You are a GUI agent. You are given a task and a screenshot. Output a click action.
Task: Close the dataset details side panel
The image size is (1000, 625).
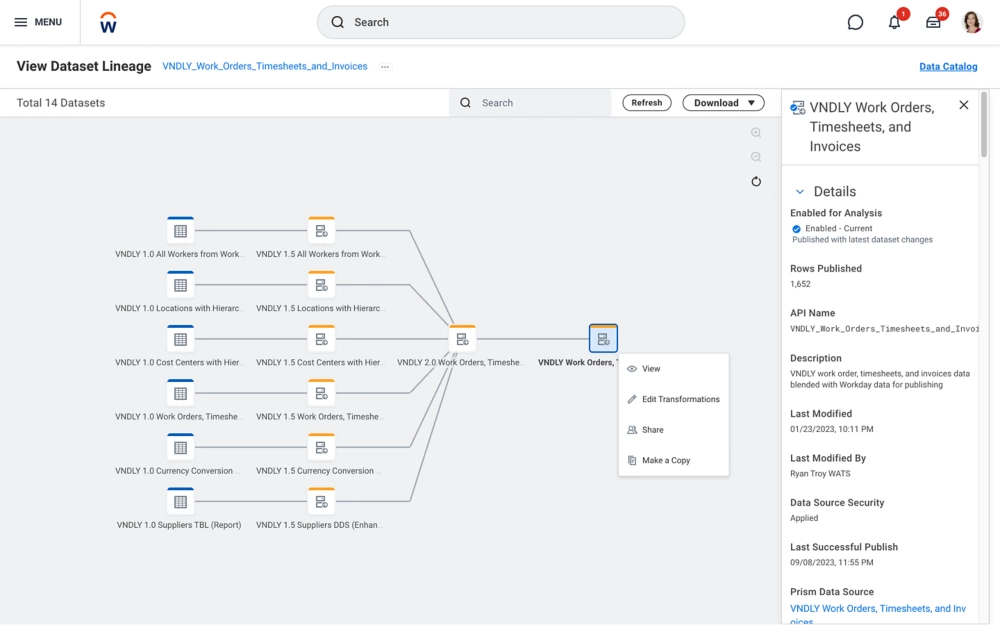(964, 105)
